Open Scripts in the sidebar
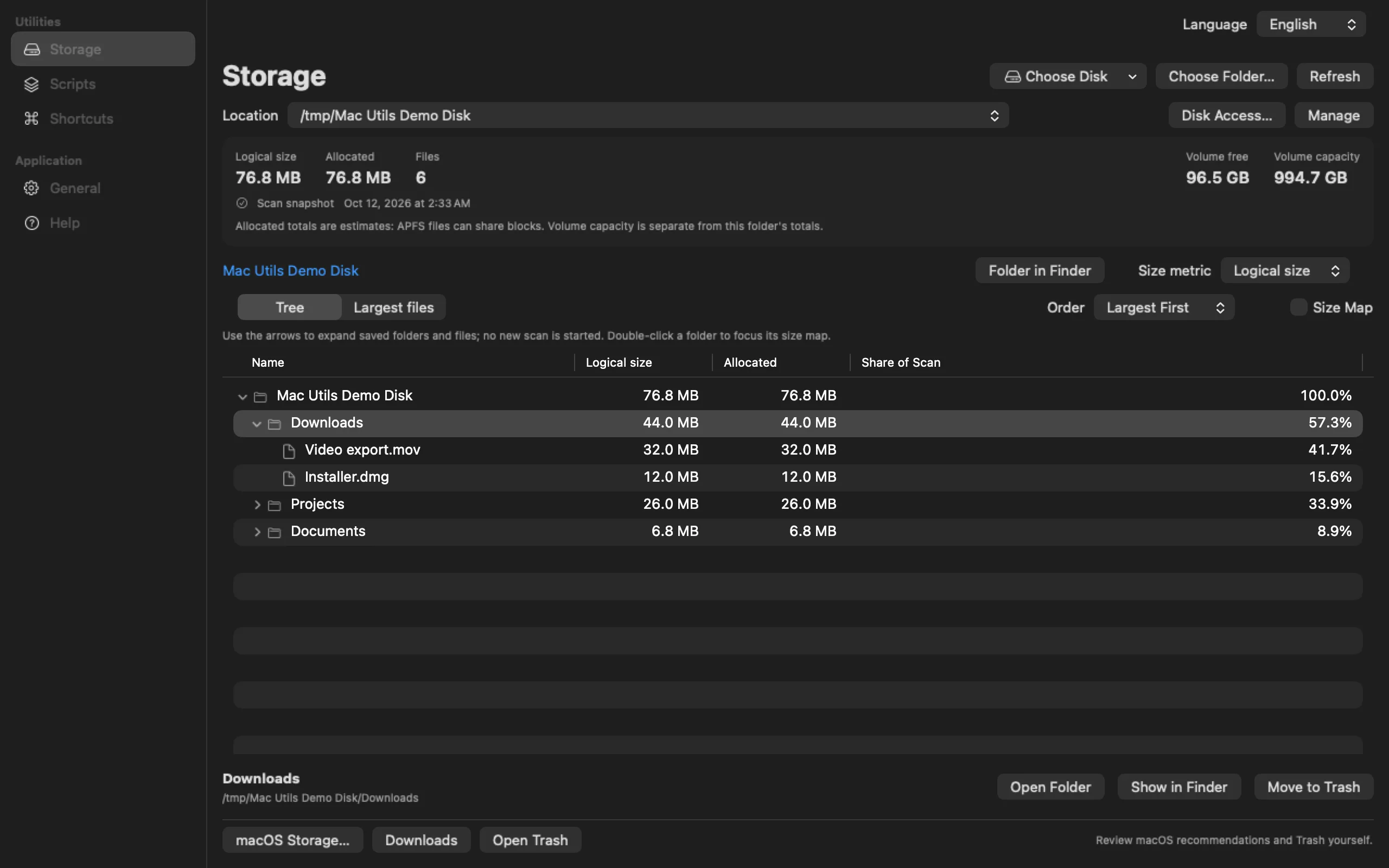1389x868 pixels. tap(103, 84)
